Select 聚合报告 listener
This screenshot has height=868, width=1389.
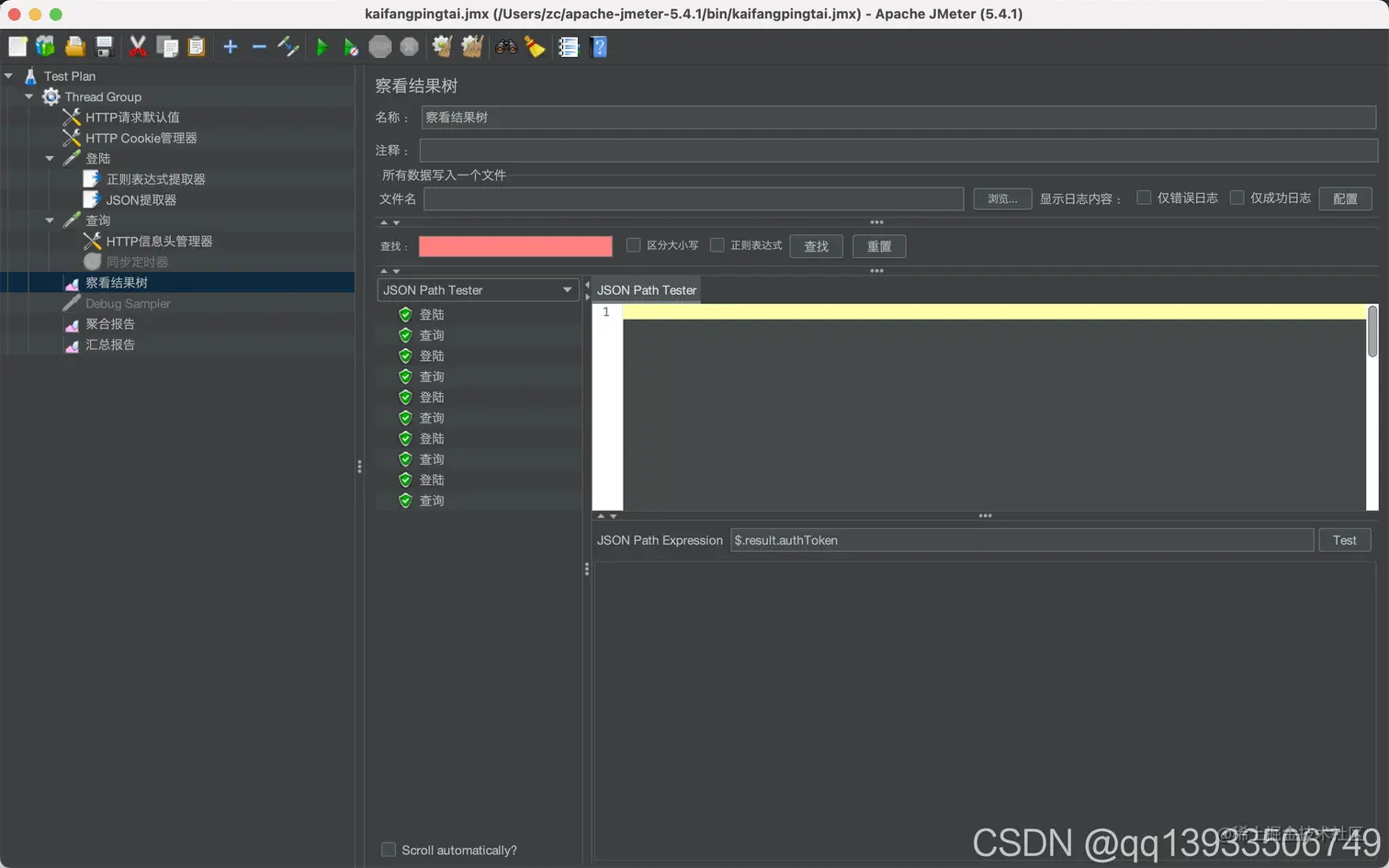click(x=110, y=324)
